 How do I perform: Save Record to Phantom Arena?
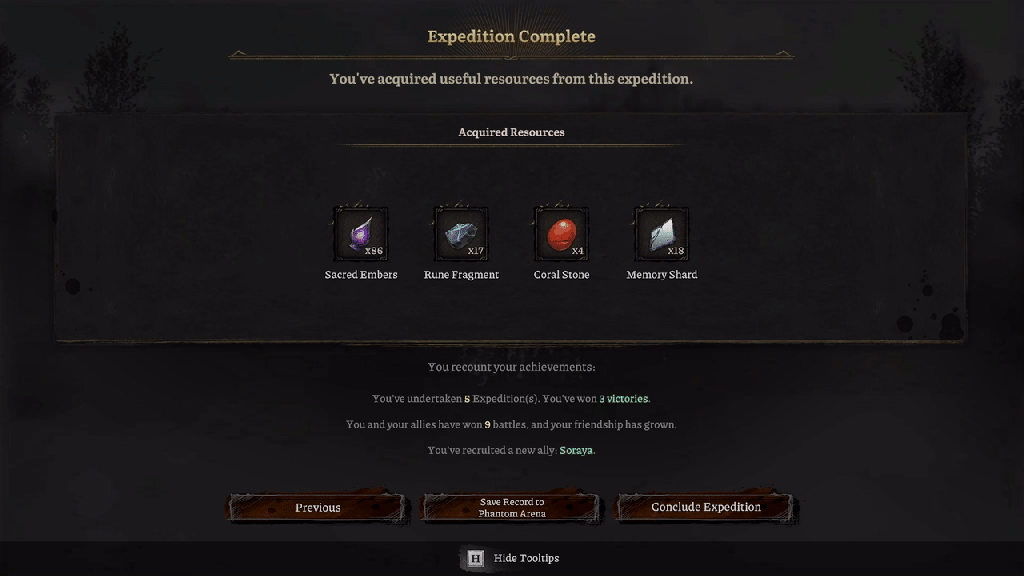click(511, 508)
